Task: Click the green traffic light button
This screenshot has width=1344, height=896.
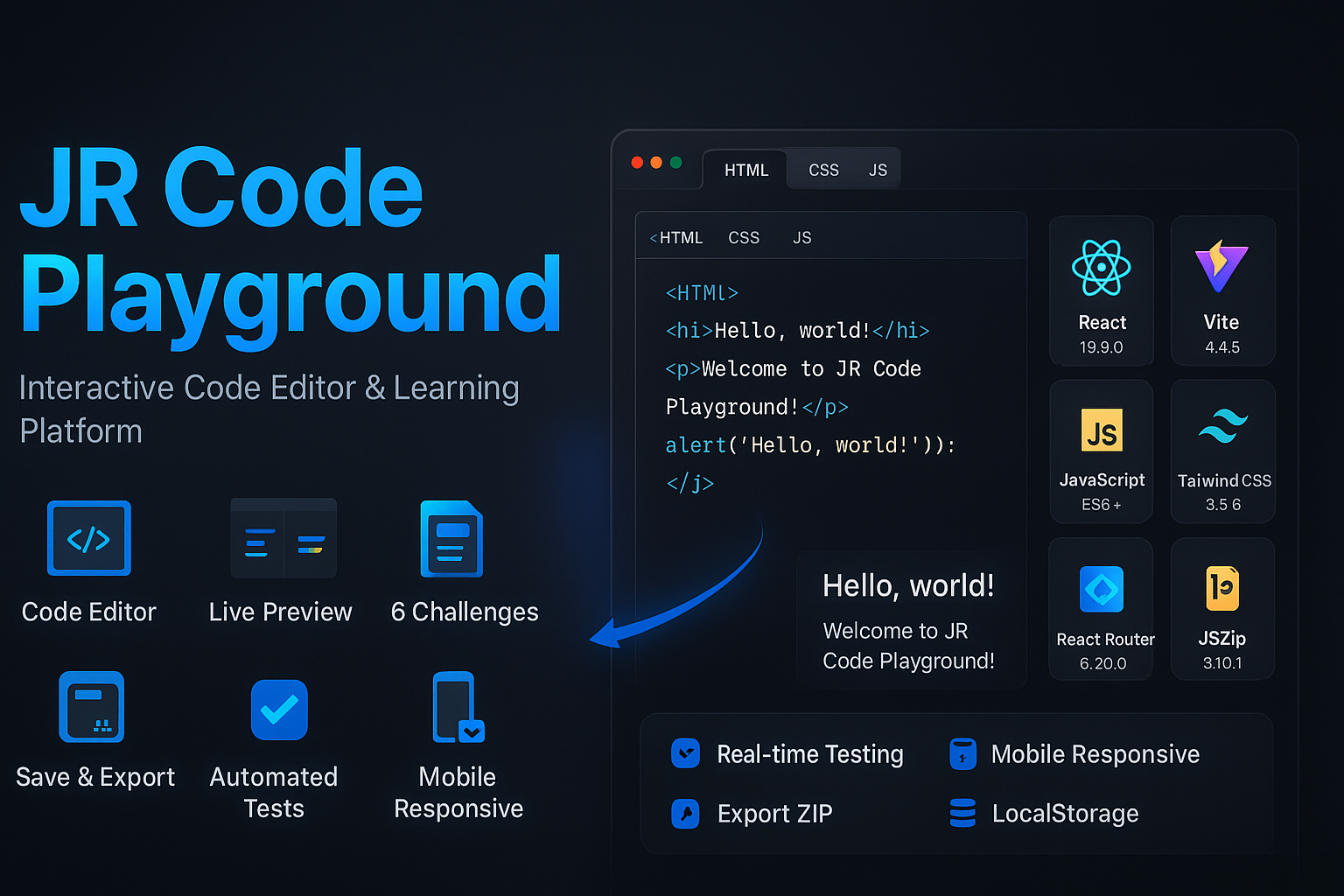Action: pos(675,162)
